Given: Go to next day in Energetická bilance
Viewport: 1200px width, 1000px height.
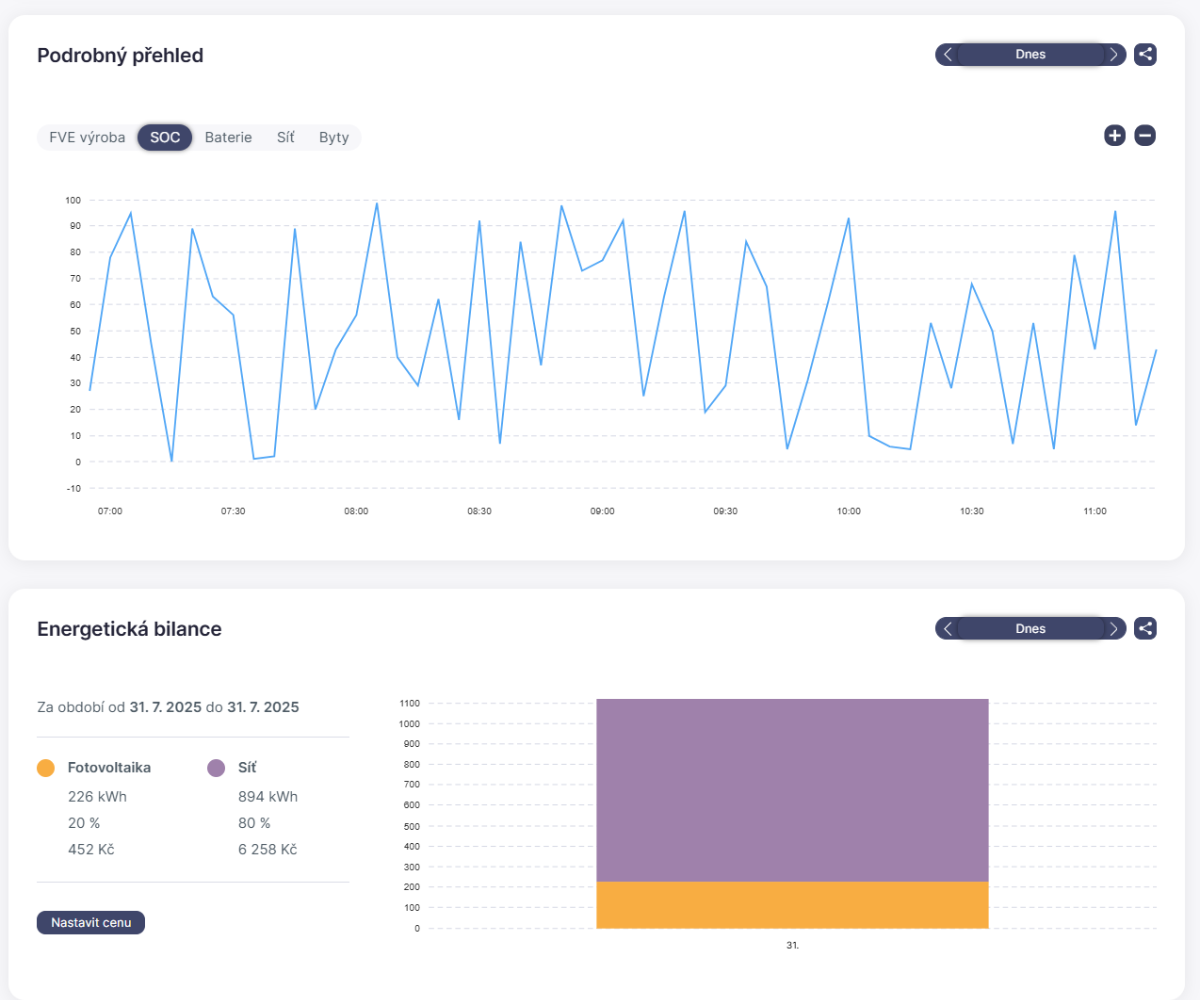Looking at the screenshot, I should pyautogui.click(x=1114, y=629).
